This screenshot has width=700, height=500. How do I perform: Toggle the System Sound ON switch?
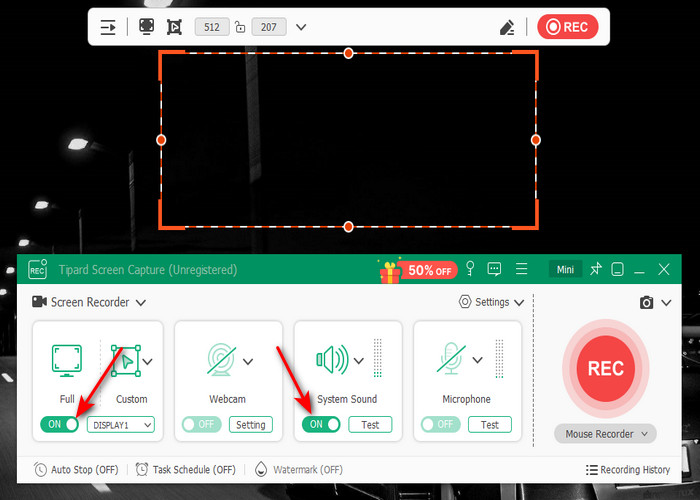pos(321,424)
